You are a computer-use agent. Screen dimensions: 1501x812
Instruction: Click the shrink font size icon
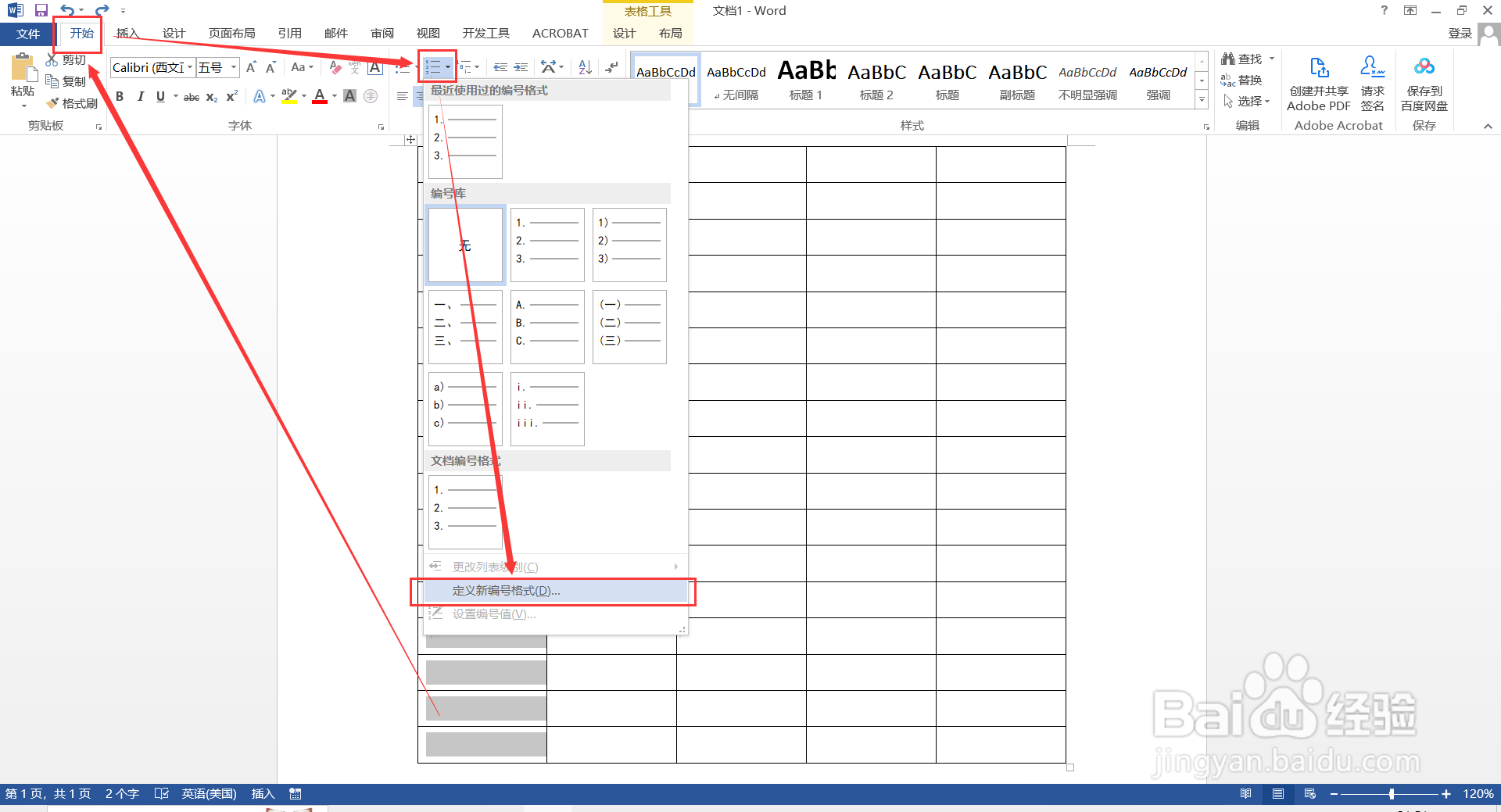(x=270, y=68)
